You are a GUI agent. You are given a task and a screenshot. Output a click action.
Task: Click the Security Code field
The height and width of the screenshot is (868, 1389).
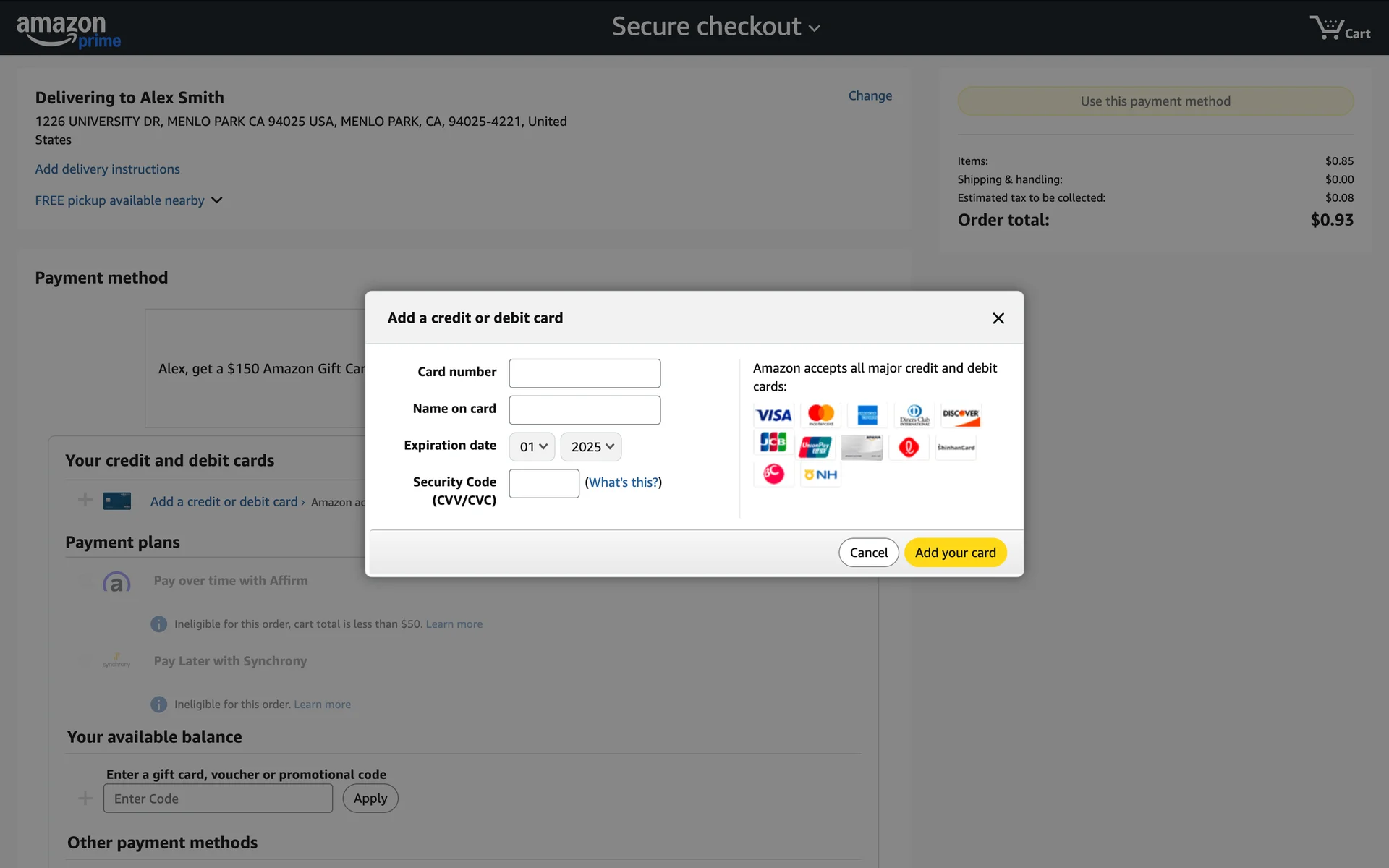pos(544,483)
